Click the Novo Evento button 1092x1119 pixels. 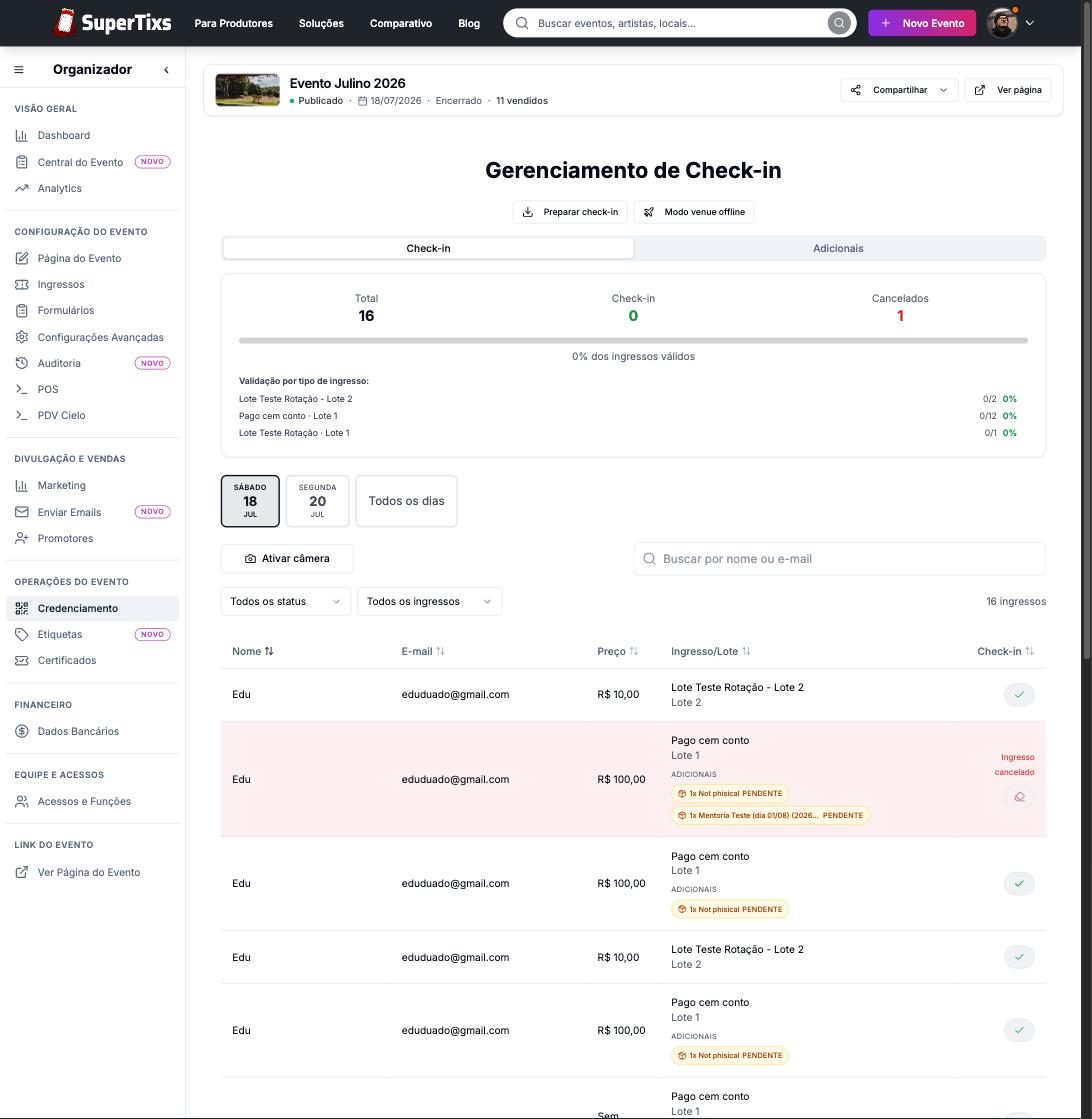click(921, 23)
